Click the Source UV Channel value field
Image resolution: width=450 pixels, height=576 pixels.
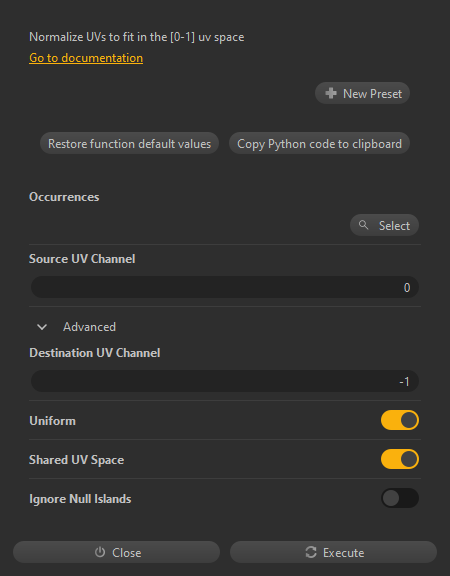point(225,287)
